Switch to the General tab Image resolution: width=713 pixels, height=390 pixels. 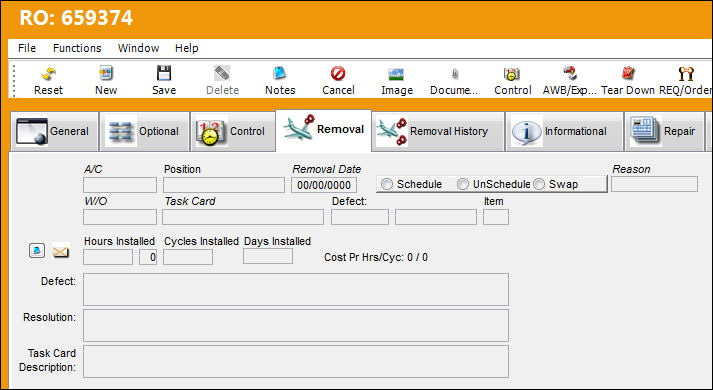click(54, 131)
